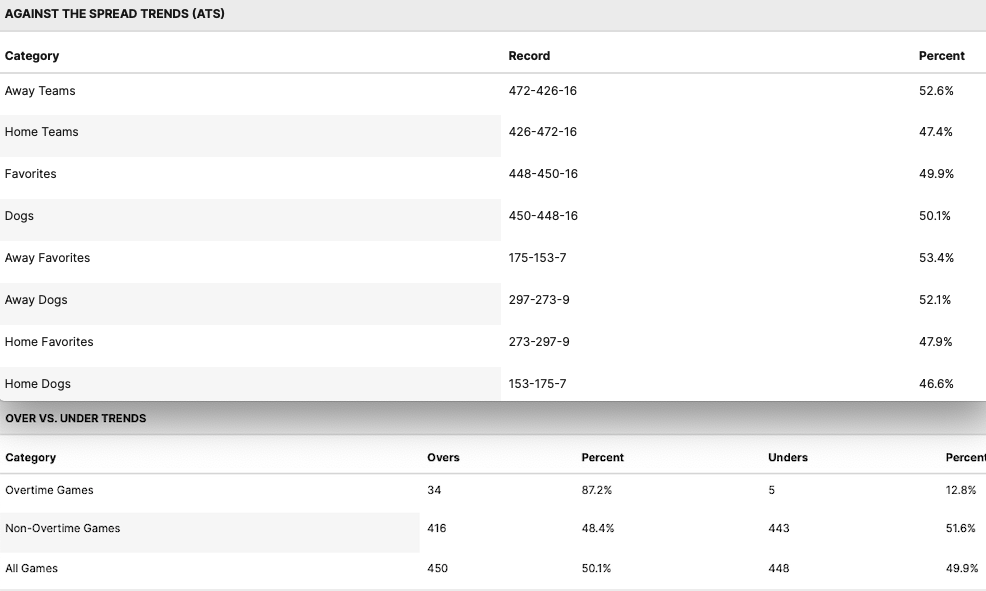Click the All Games row label
The height and width of the screenshot is (591, 986).
pyautogui.click(x=31, y=568)
